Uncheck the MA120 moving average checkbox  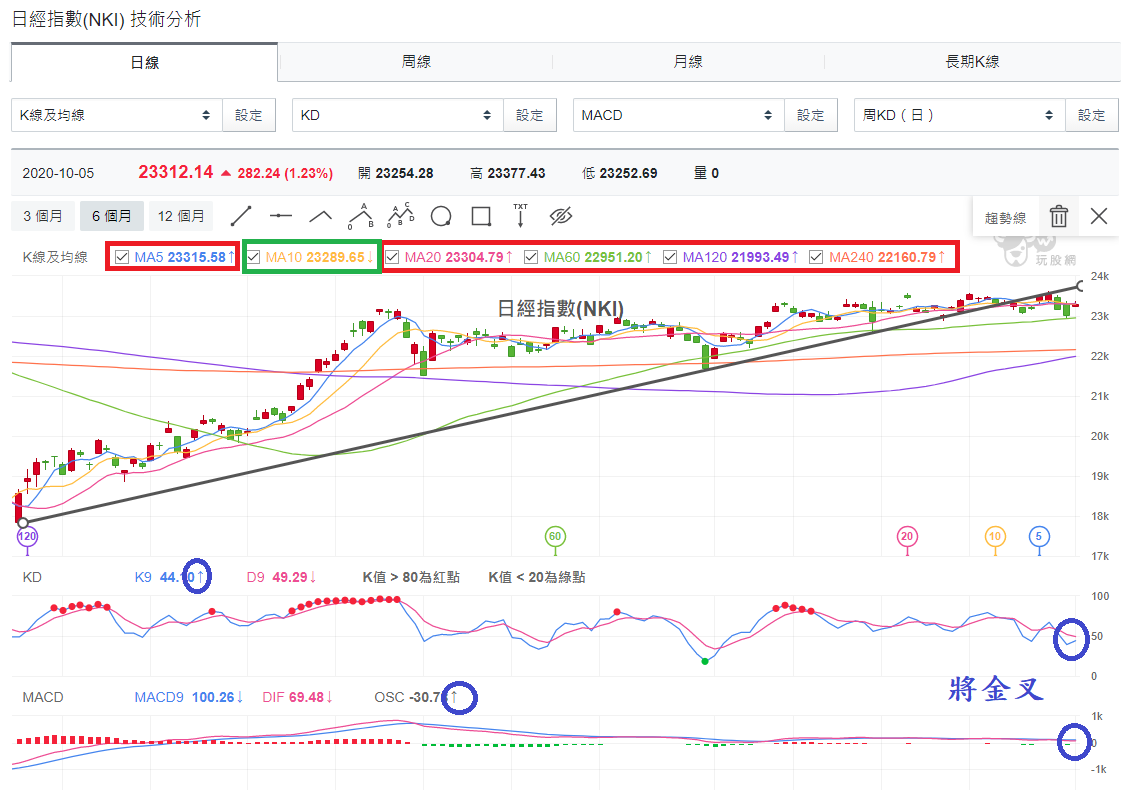pyautogui.click(x=670, y=257)
